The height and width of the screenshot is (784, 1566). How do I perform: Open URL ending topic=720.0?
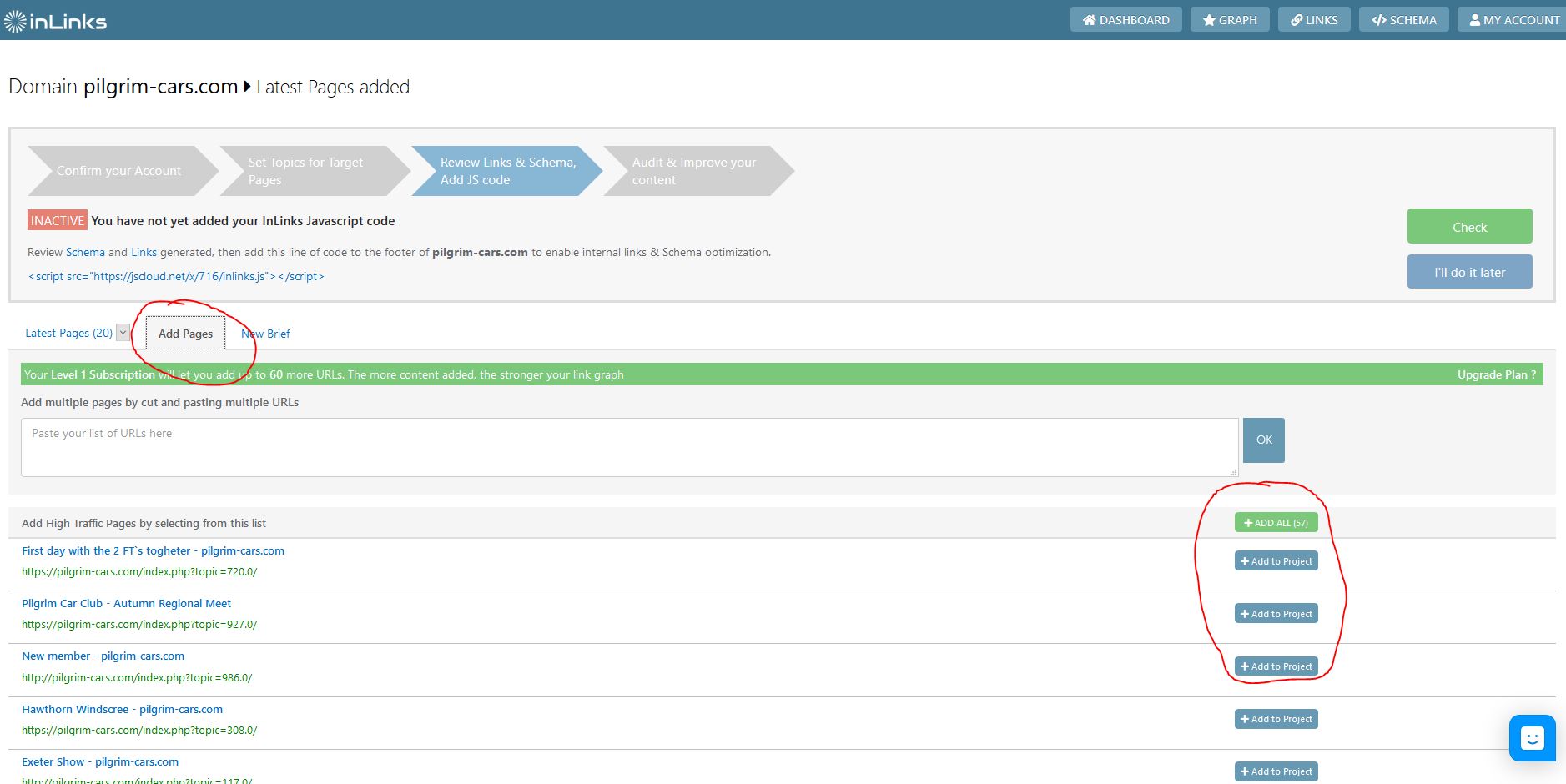[139, 572]
